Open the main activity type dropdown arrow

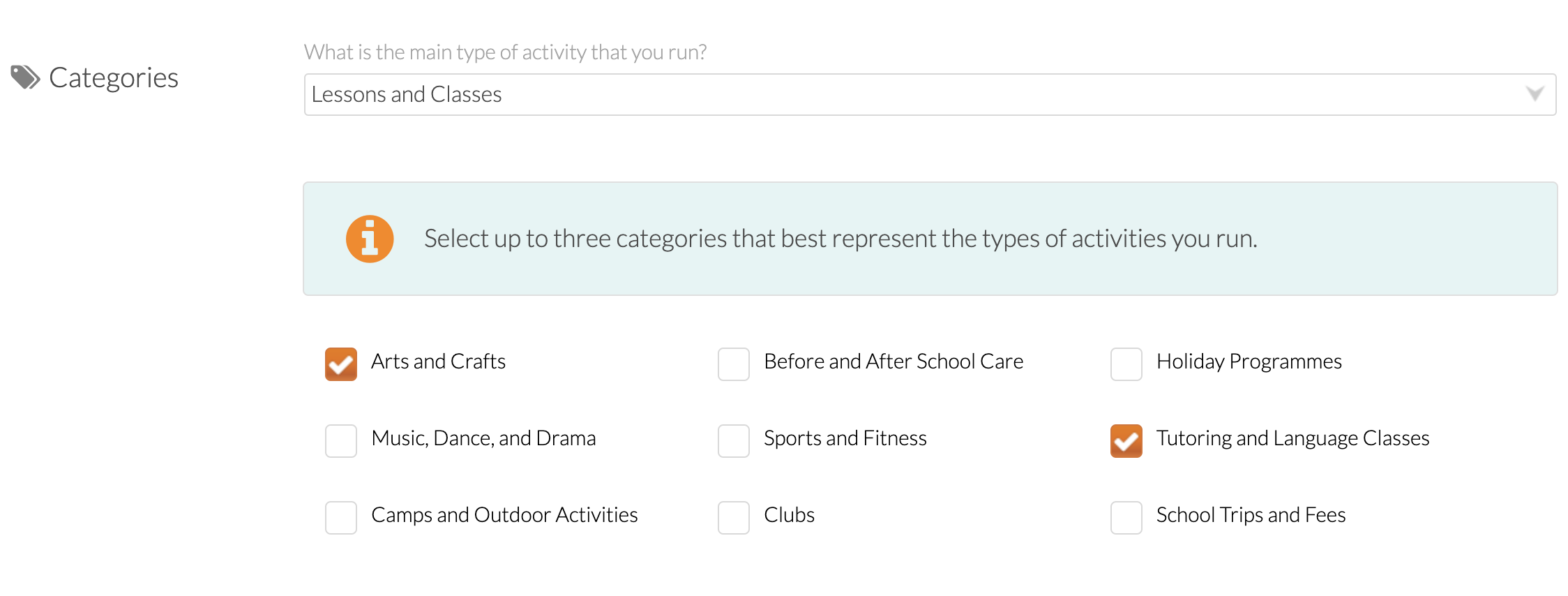(x=1535, y=94)
